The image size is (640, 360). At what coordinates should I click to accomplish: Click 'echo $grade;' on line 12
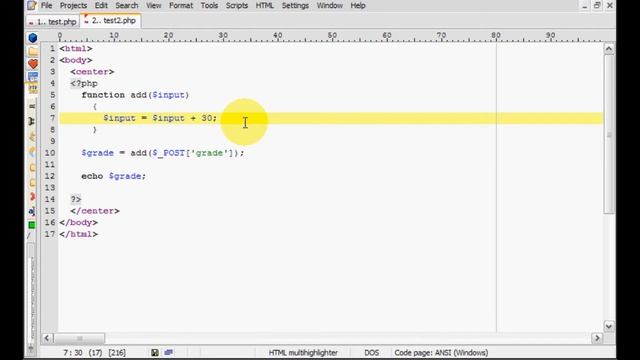coord(113,176)
